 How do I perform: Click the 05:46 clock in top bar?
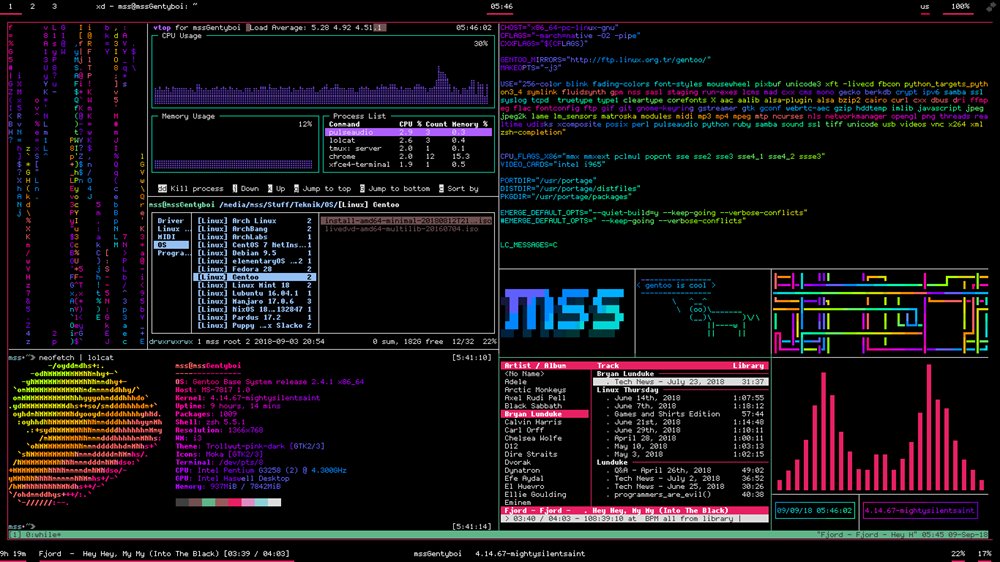tap(501, 6)
